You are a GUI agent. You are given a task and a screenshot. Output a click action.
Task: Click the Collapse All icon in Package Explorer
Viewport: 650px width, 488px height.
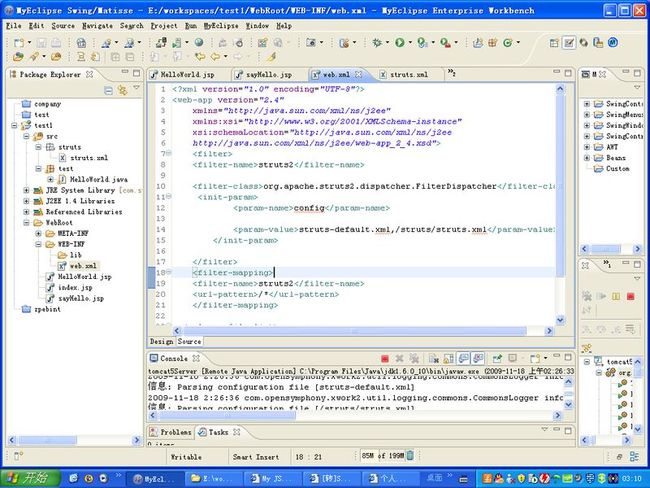[x=108, y=90]
